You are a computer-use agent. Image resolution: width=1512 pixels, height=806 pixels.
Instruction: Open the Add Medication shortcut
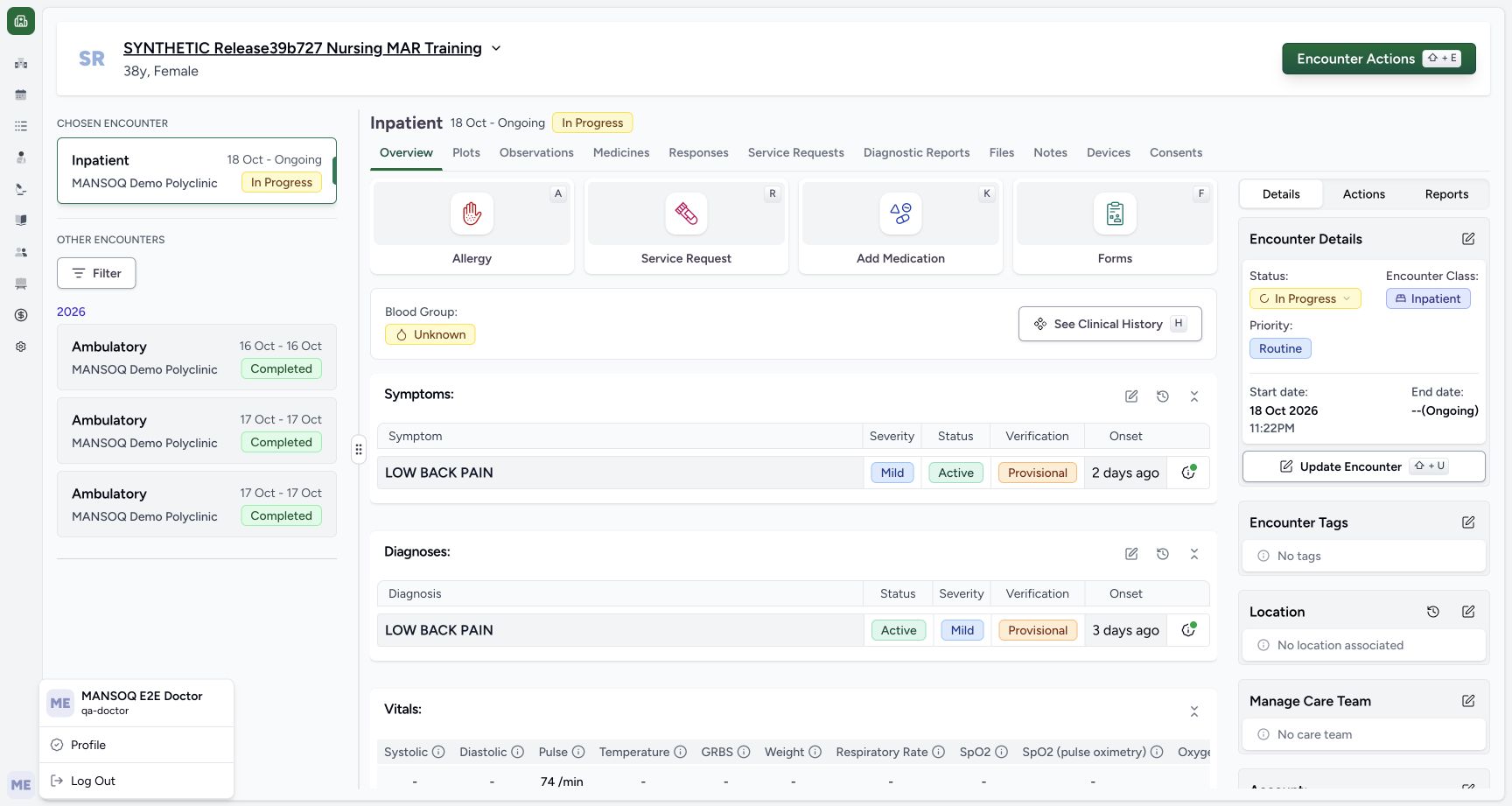pos(900,227)
